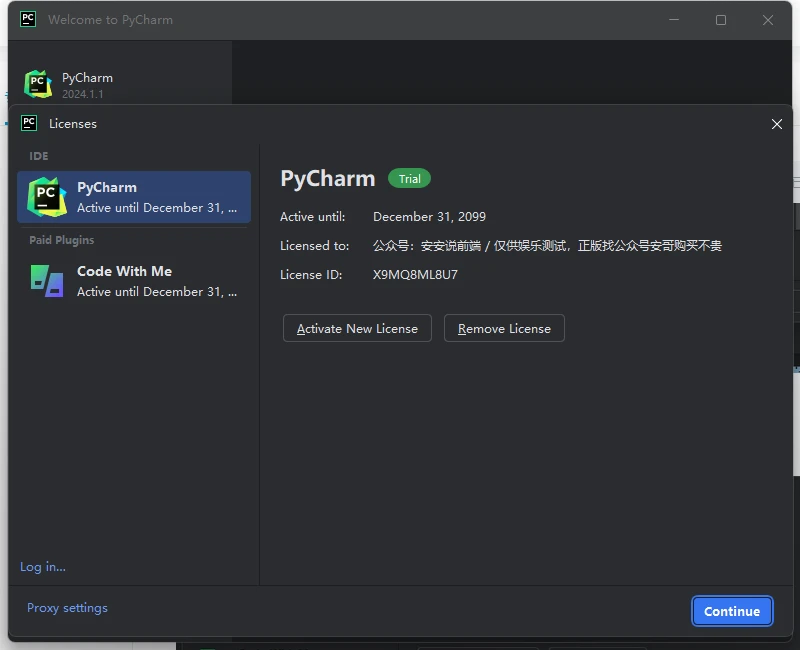Image resolution: width=800 pixels, height=650 pixels.
Task: Click the PyCharm icon in license list
Action: coord(47,197)
